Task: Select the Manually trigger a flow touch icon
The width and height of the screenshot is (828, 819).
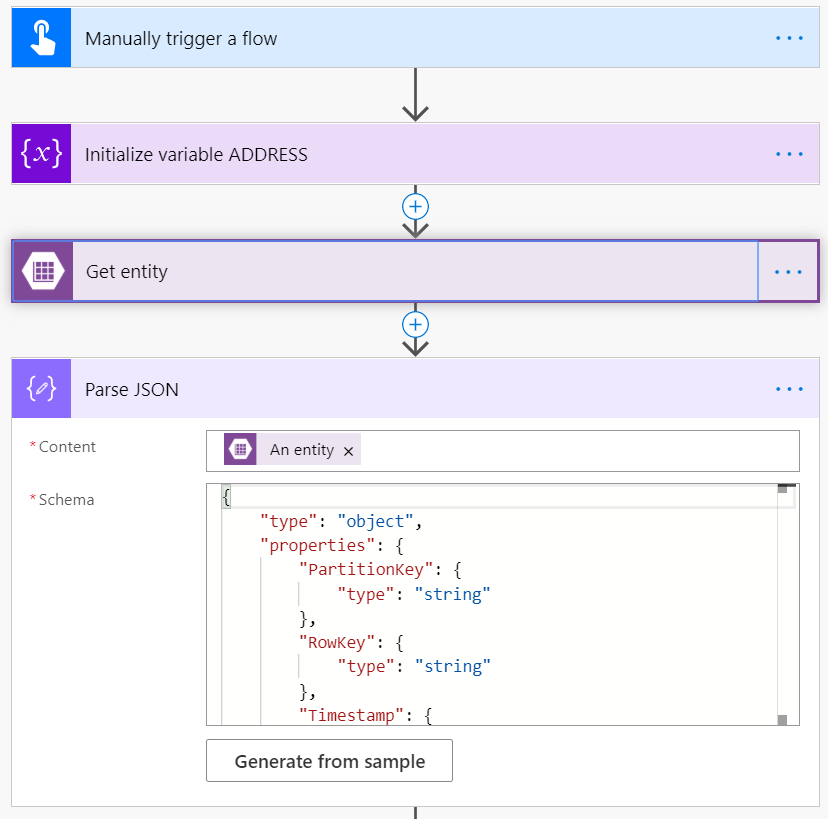Action: tap(40, 37)
